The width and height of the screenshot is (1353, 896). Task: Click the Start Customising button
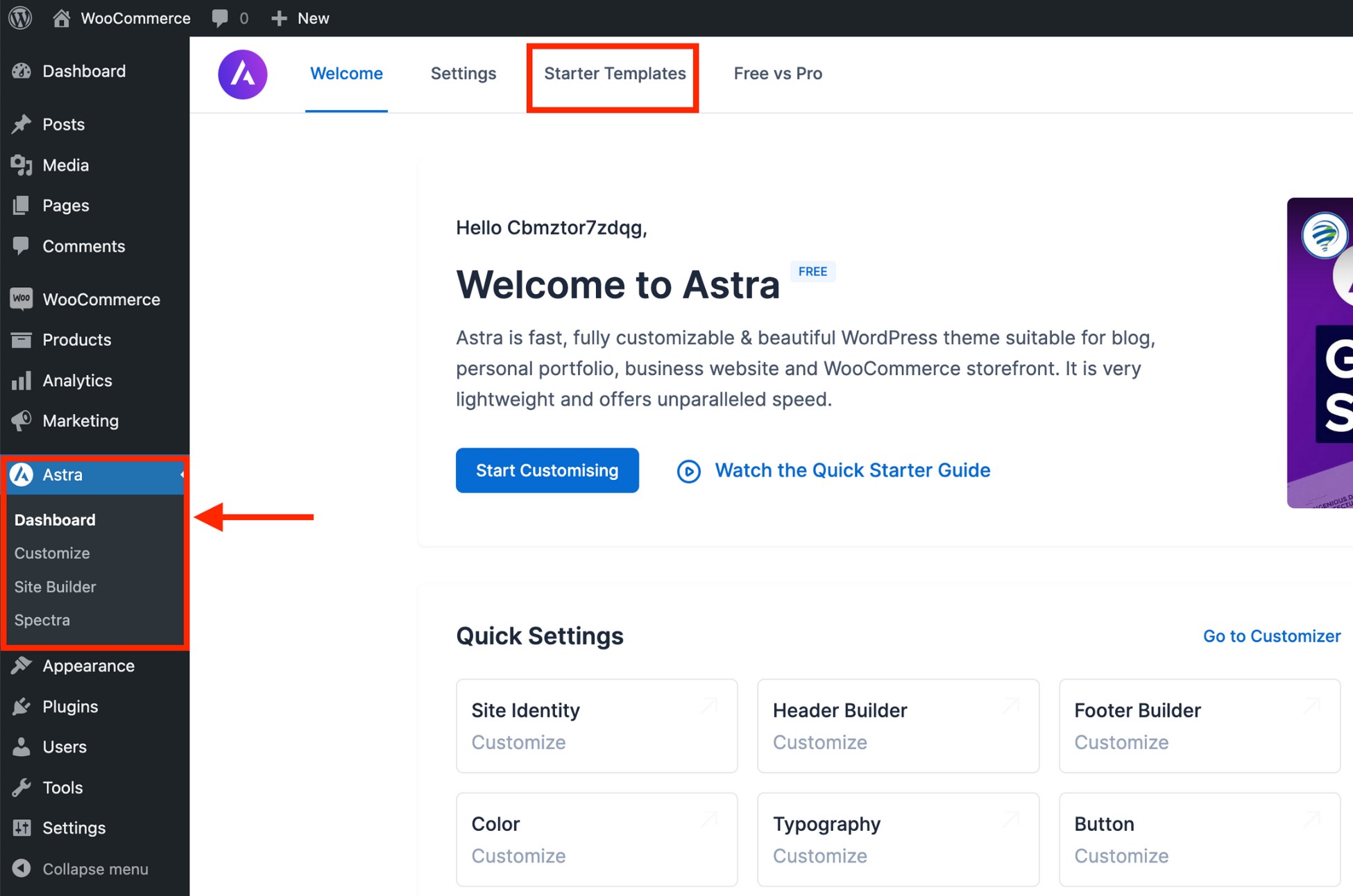(547, 470)
